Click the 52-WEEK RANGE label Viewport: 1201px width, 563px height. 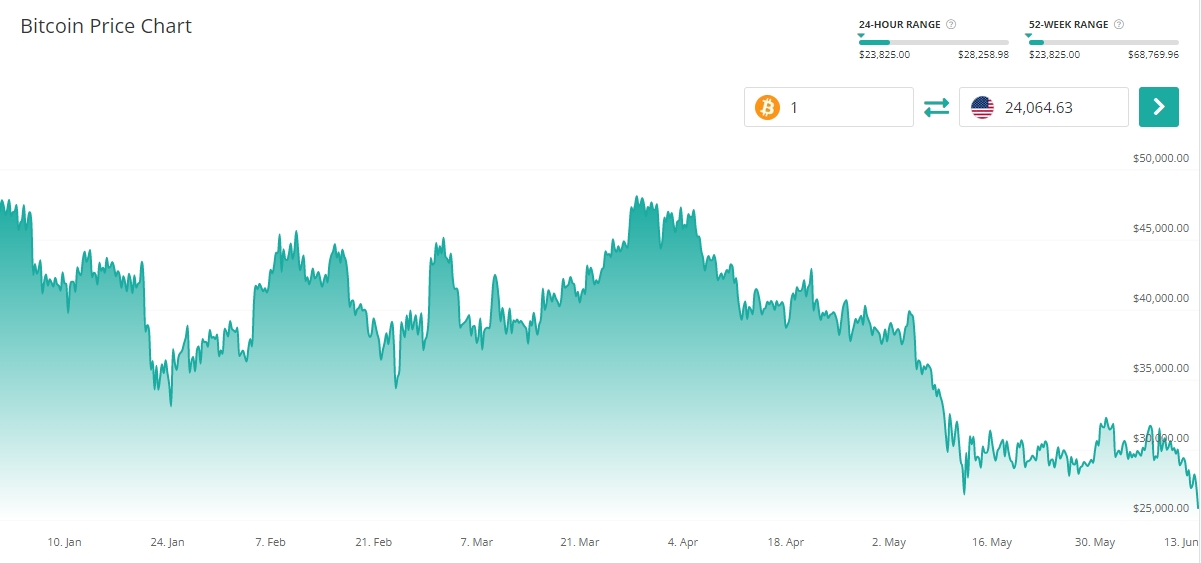[x=1068, y=24]
